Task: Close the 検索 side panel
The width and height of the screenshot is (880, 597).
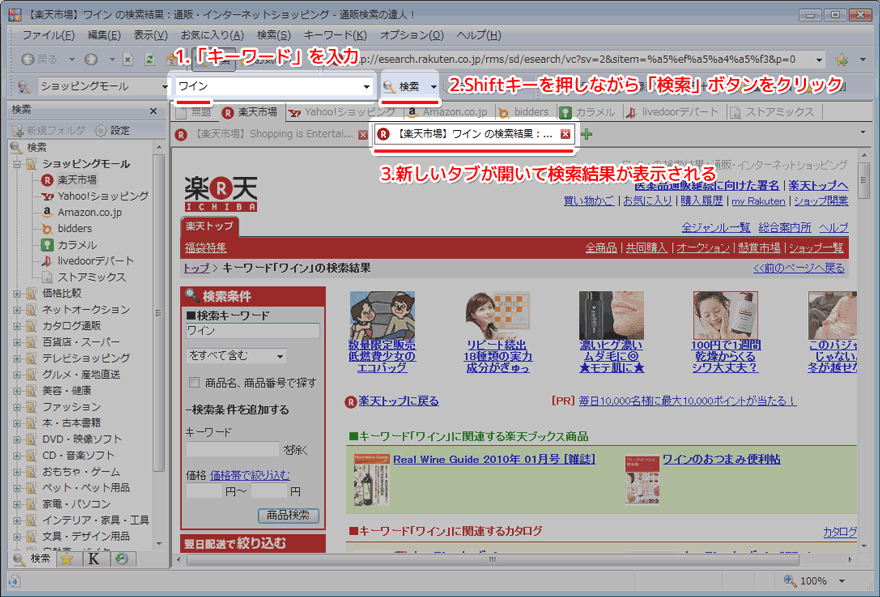Action: click(x=154, y=111)
